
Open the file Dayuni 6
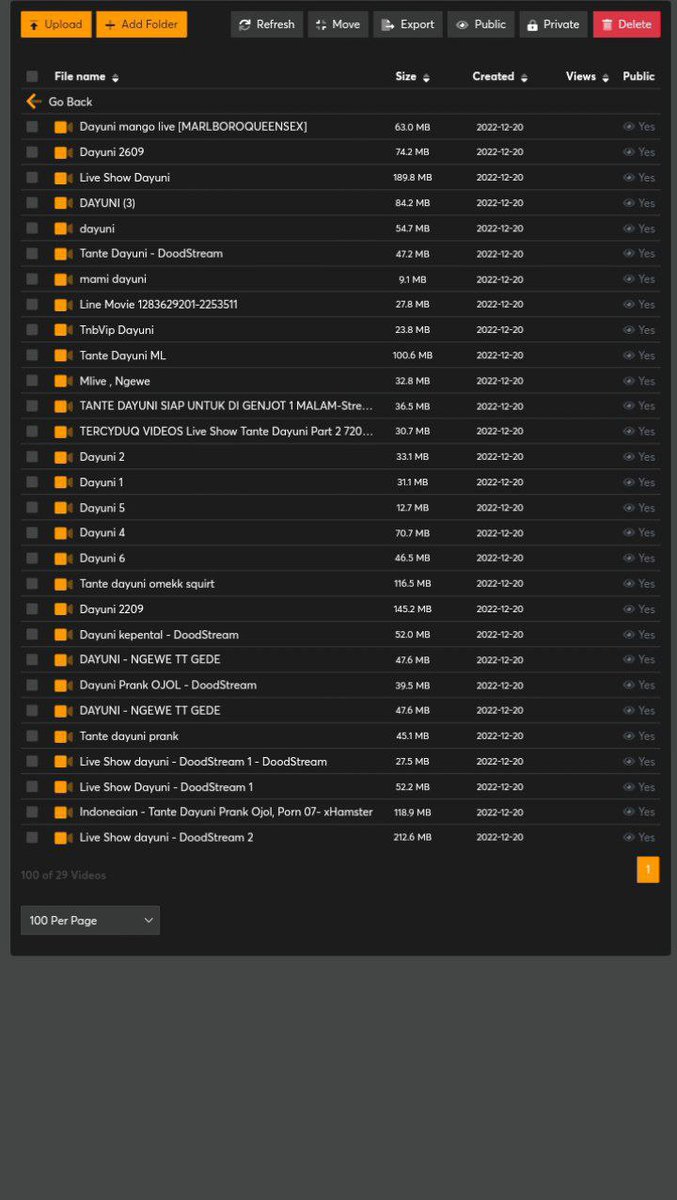tap(102, 558)
